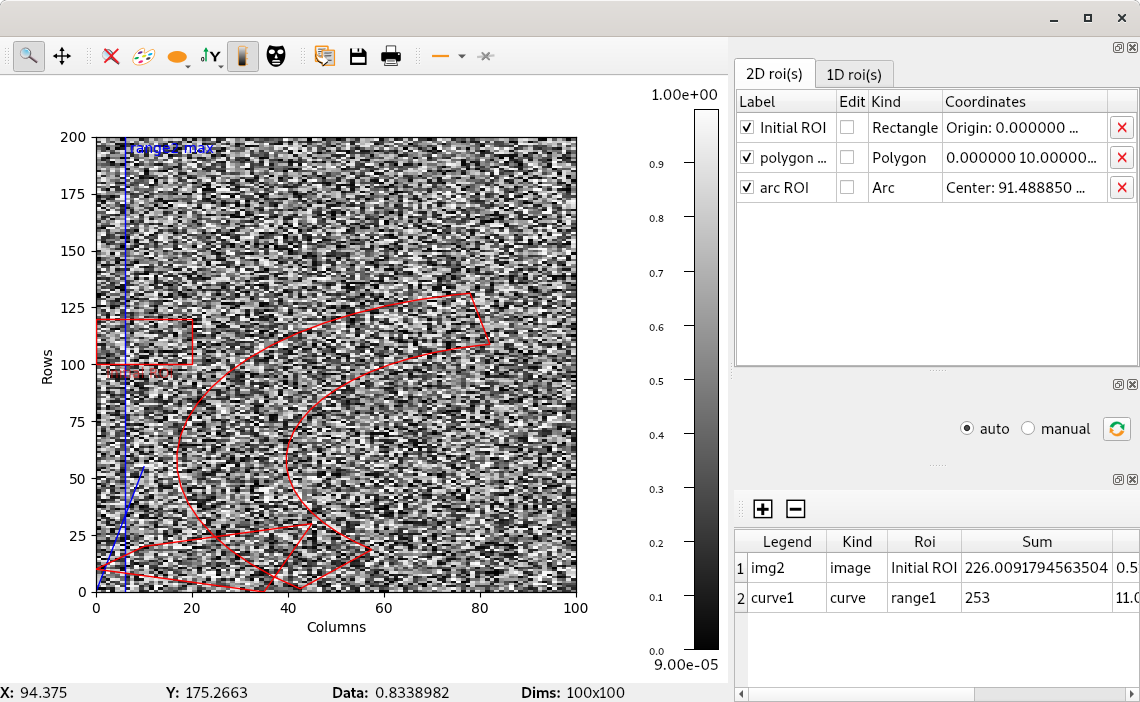Image resolution: width=1140 pixels, height=702 pixels.
Task: Switch to the 1D roi(s) tab
Action: coord(854,74)
